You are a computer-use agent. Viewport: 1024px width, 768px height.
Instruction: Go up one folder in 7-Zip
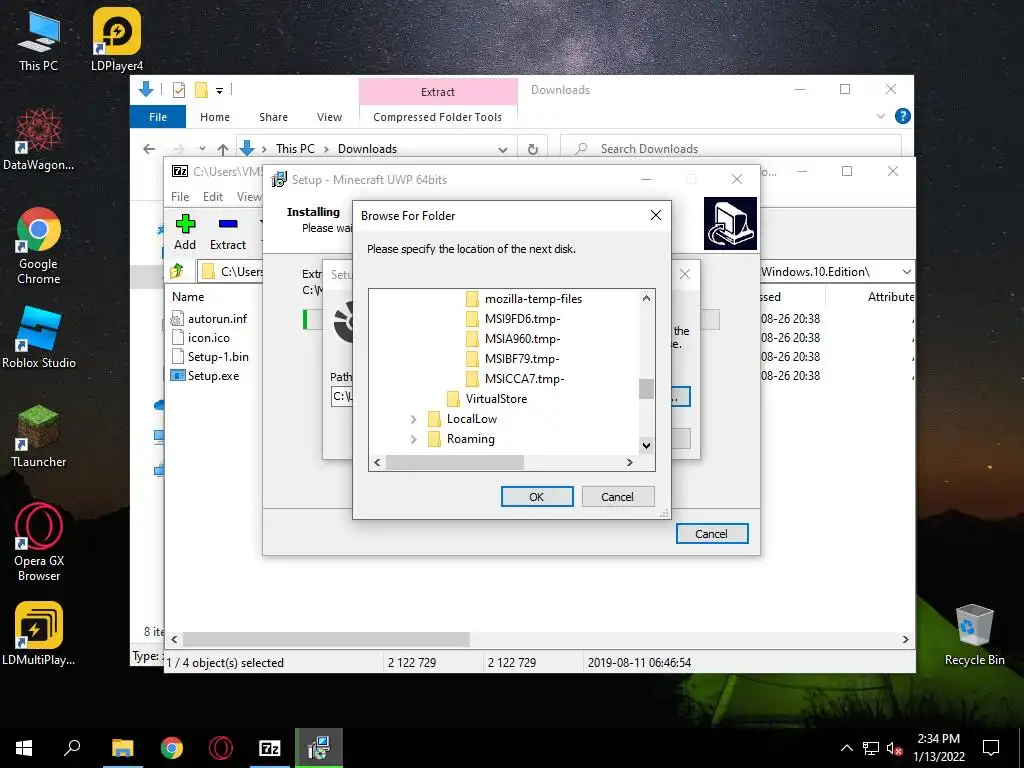177,271
